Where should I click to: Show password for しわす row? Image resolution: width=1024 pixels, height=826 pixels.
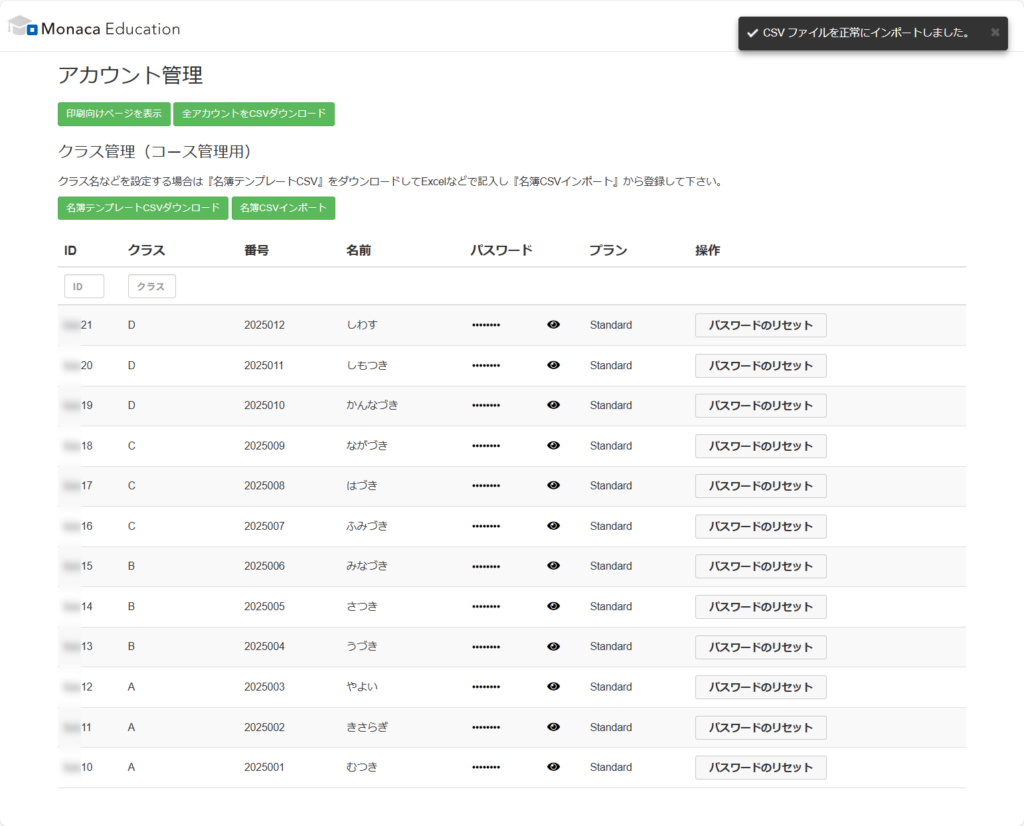click(553, 325)
